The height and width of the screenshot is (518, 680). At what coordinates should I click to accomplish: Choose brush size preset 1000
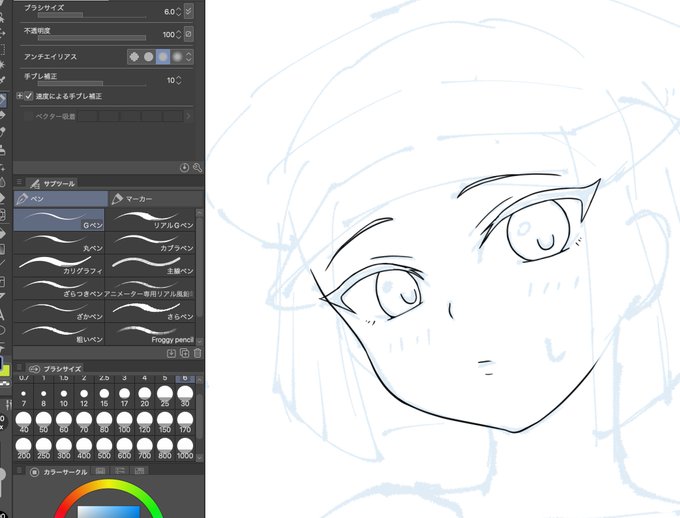click(x=185, y=449)
